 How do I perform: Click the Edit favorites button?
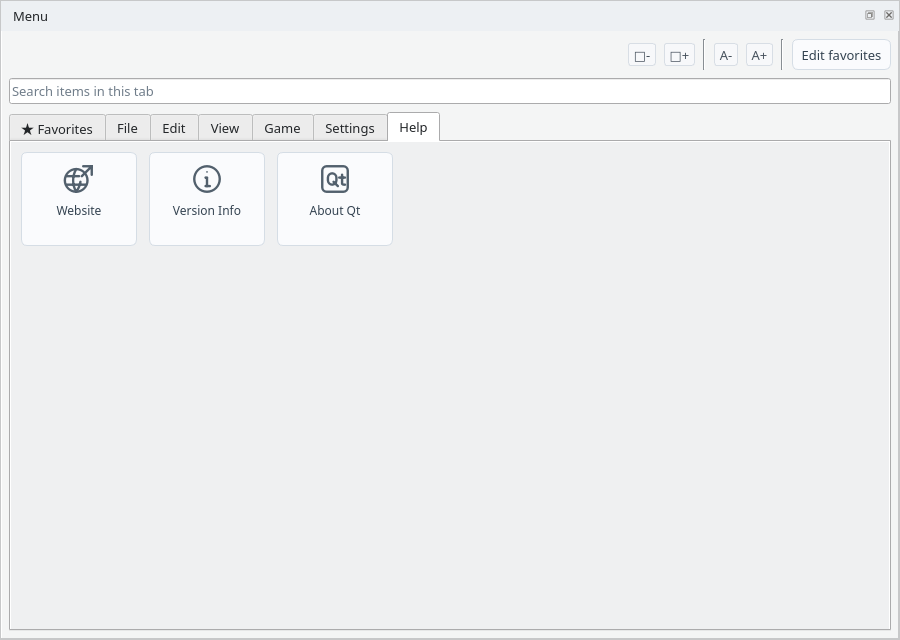pos(841,55)
